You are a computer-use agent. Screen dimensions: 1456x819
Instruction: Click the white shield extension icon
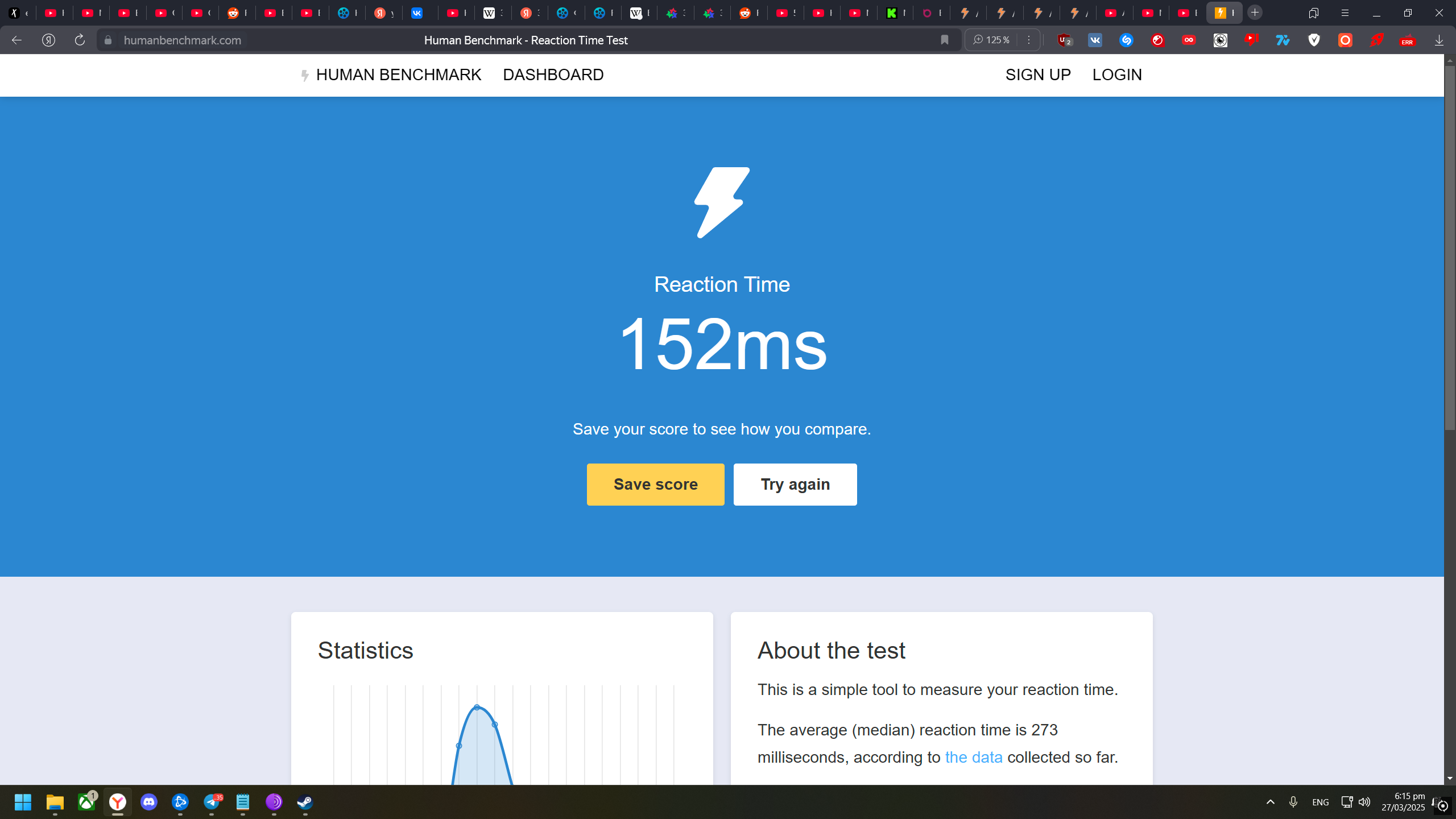1314,40
